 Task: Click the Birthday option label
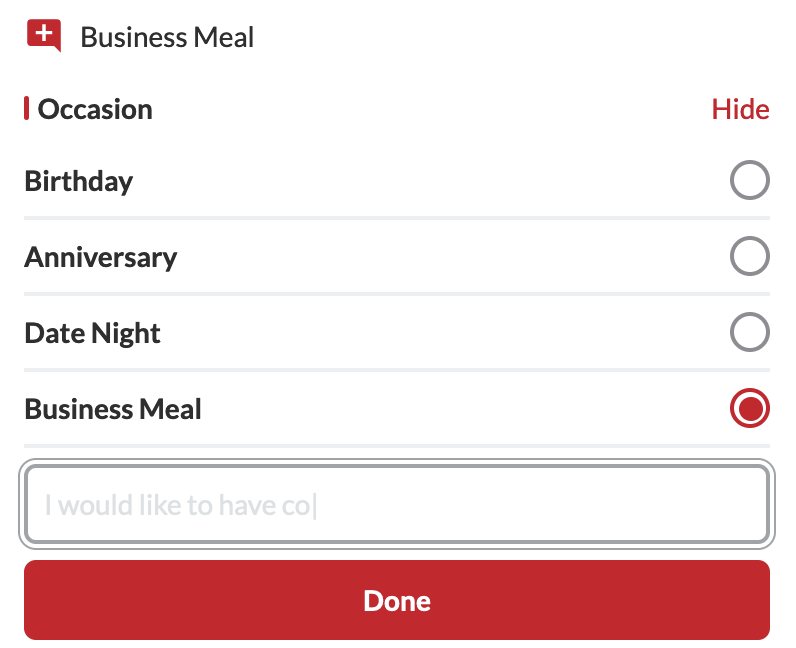coord(79,181)
